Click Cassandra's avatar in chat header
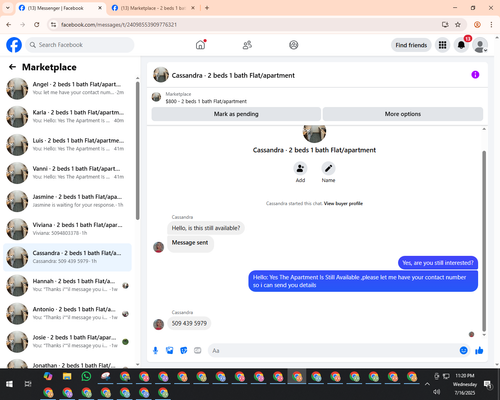The image size is (500, 400). pos(161,75)
